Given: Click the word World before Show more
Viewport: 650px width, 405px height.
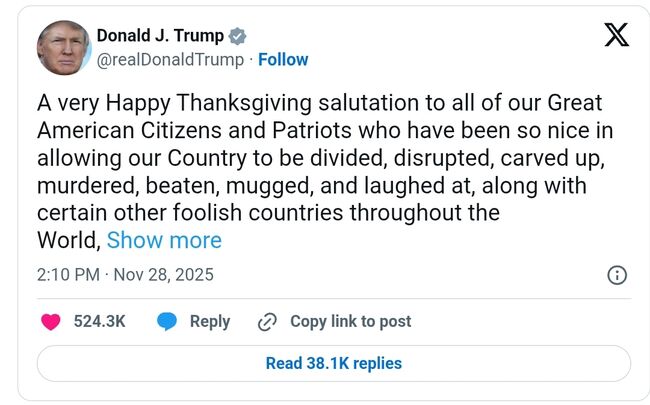Looking at the screenshot, I should point(67,241).
